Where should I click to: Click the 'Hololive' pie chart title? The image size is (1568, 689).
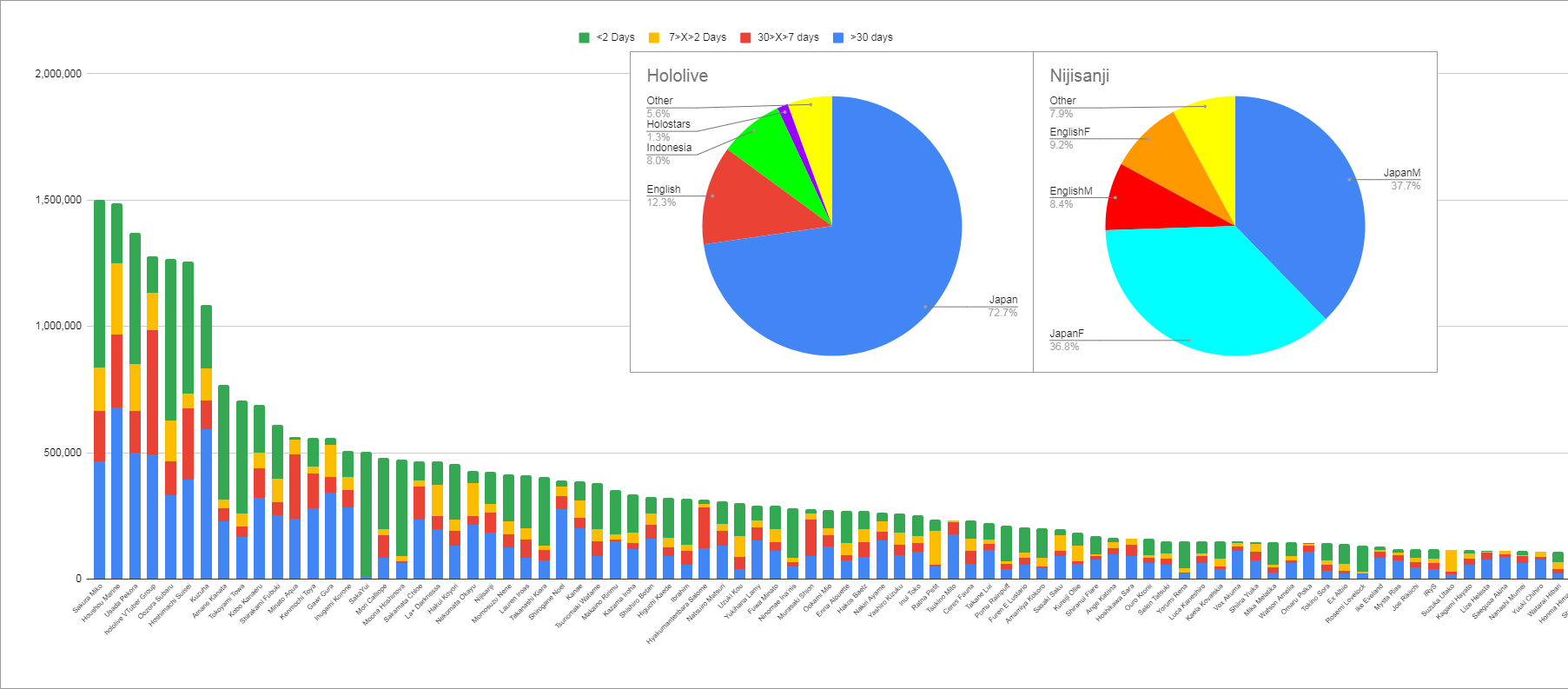pos(678,76)
